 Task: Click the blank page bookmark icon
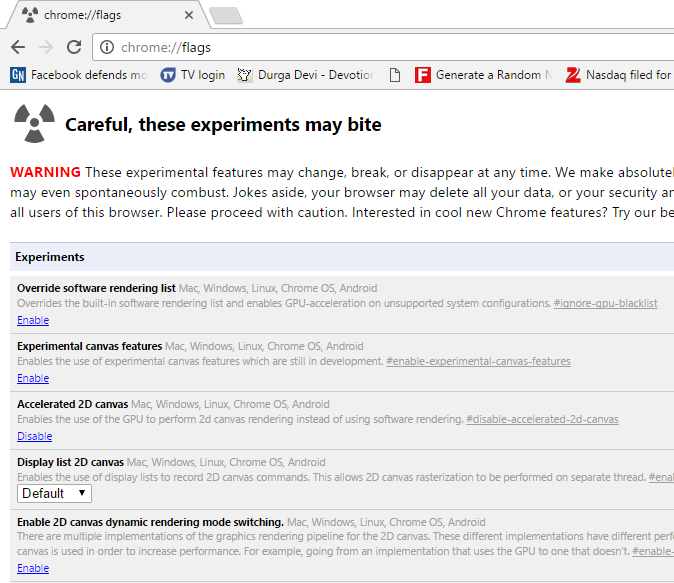(395, 75)
